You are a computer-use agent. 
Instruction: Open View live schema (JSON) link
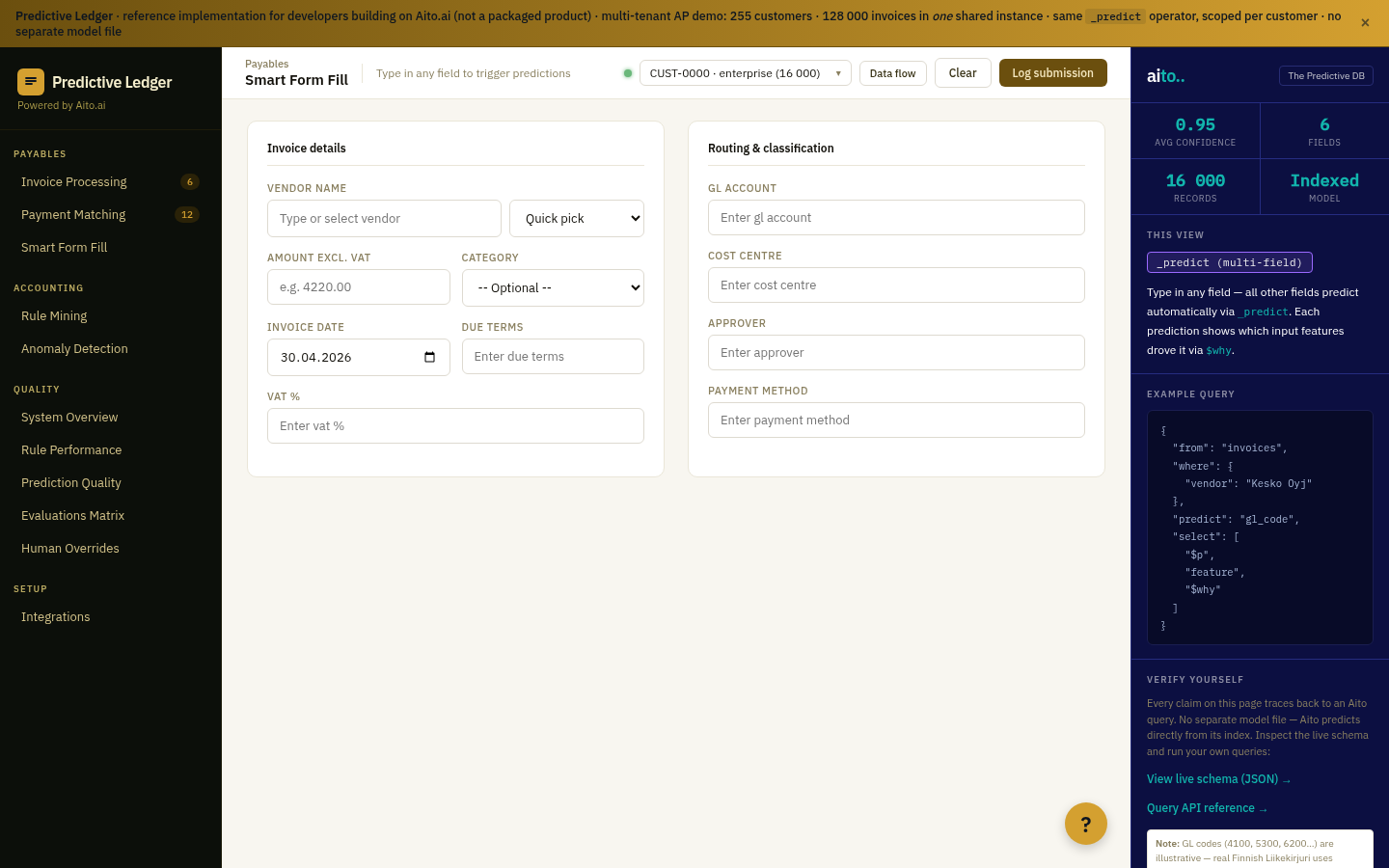click(1219, 779)
